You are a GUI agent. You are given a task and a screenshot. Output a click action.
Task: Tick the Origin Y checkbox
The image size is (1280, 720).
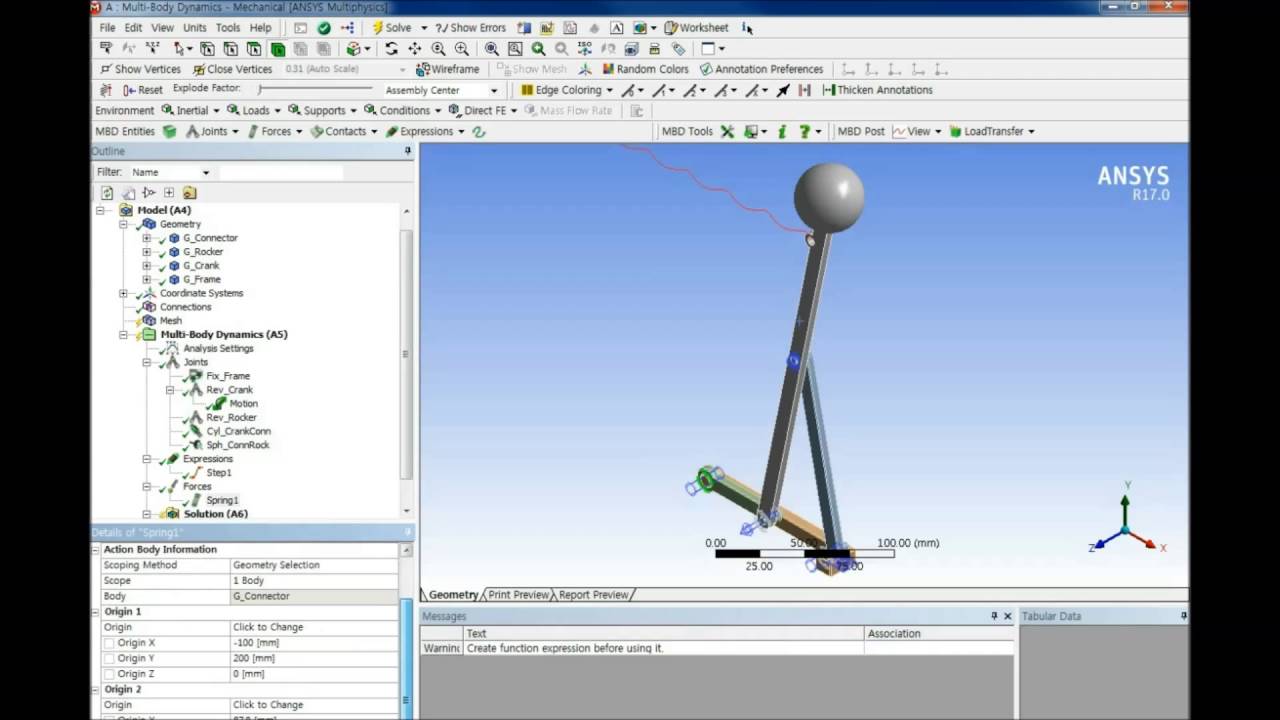pos(109,659)
